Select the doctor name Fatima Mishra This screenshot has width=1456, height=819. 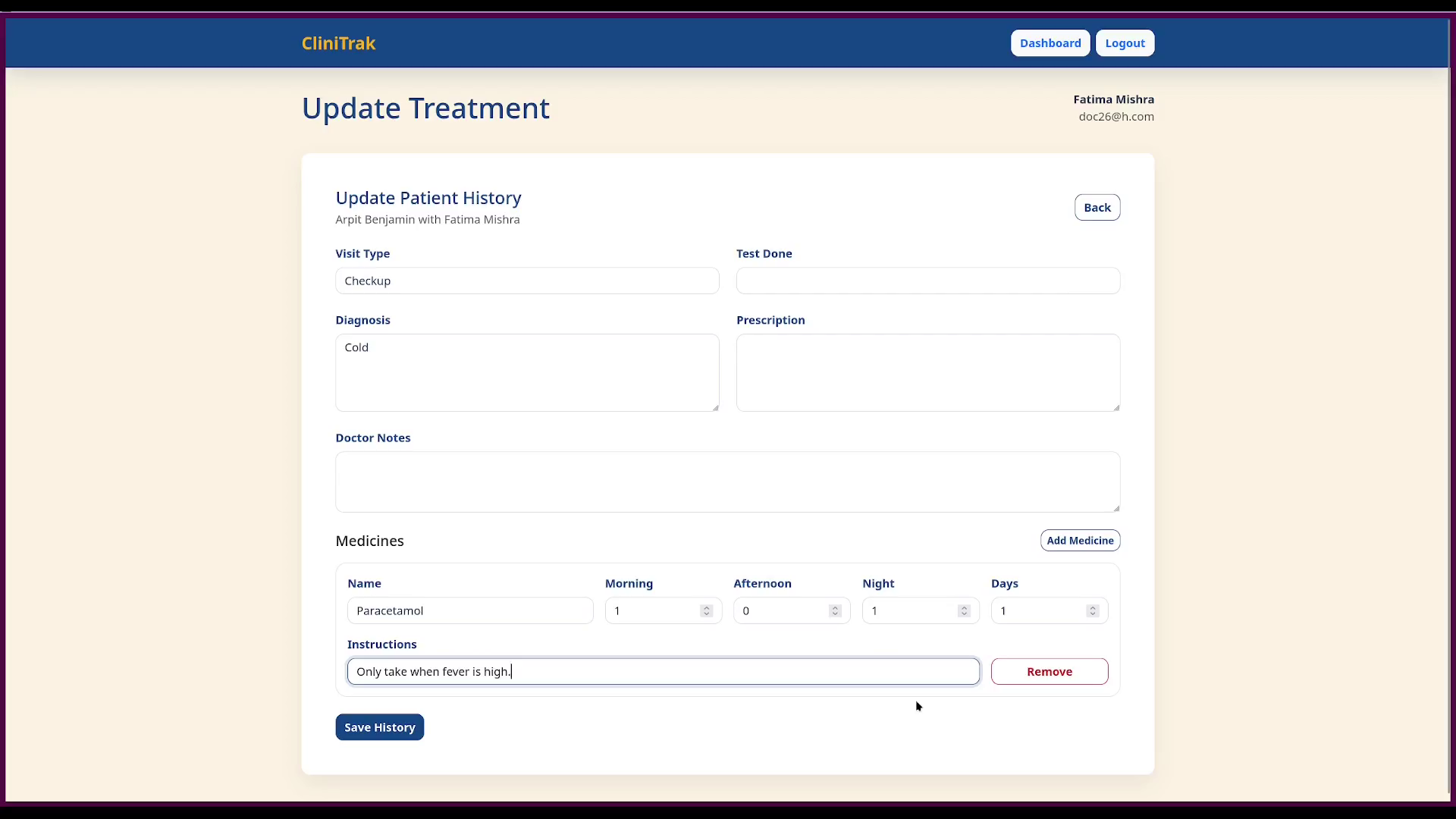point(1113,99)
